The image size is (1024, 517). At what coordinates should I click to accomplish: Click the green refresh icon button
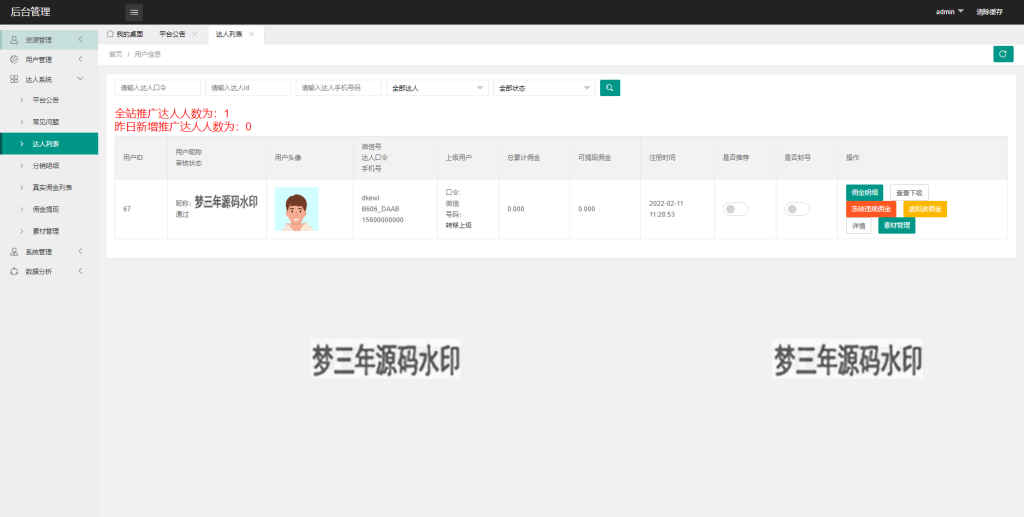click(x=1003, y=54)
